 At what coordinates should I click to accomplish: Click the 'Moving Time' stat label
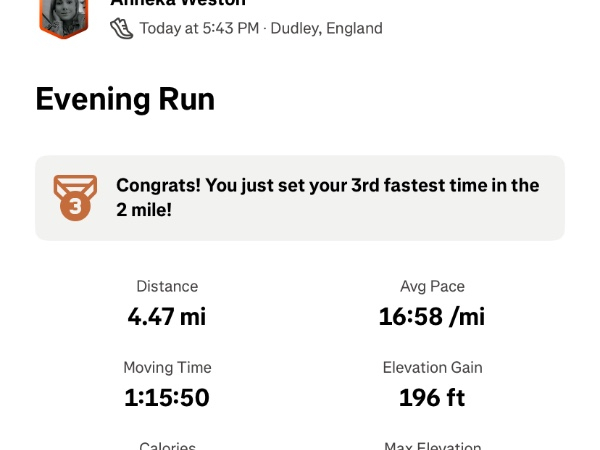tap(167, 368)
